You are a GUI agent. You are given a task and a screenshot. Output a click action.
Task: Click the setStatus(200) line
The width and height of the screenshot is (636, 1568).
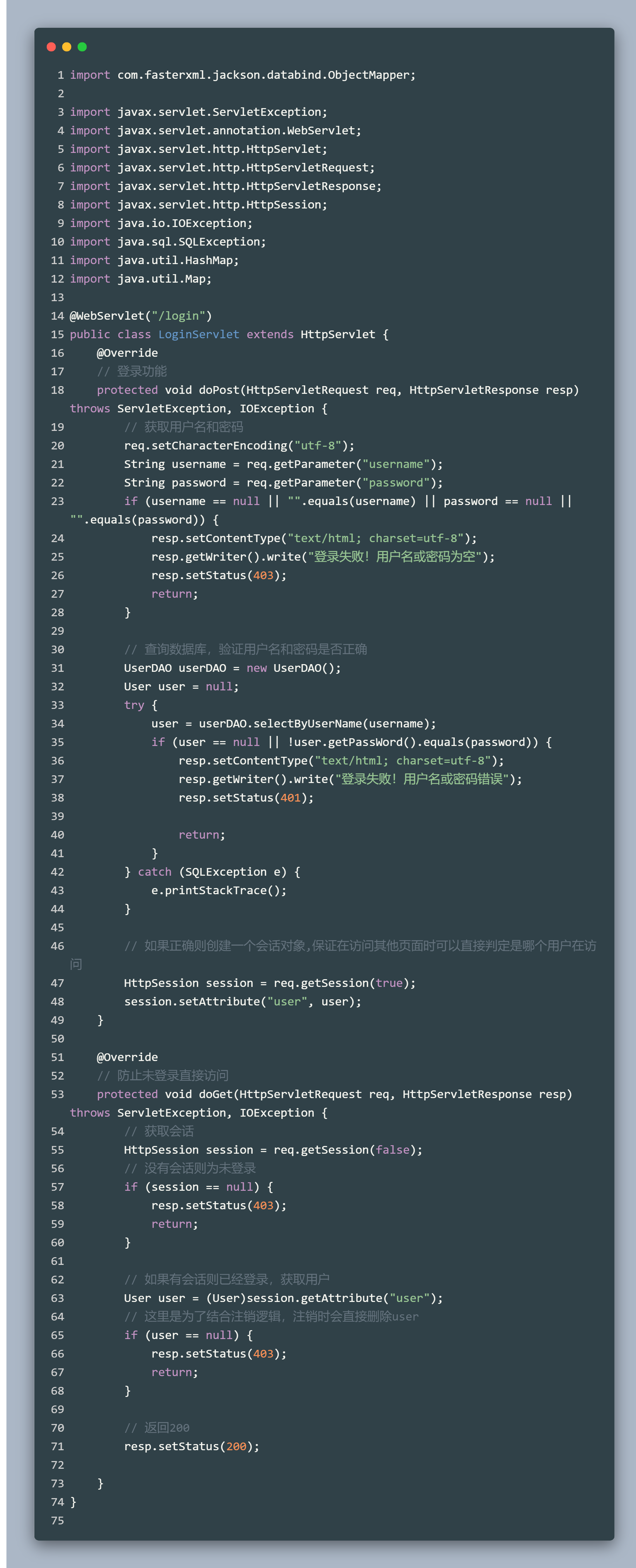pyautogui.click(x=192, y=1446)
